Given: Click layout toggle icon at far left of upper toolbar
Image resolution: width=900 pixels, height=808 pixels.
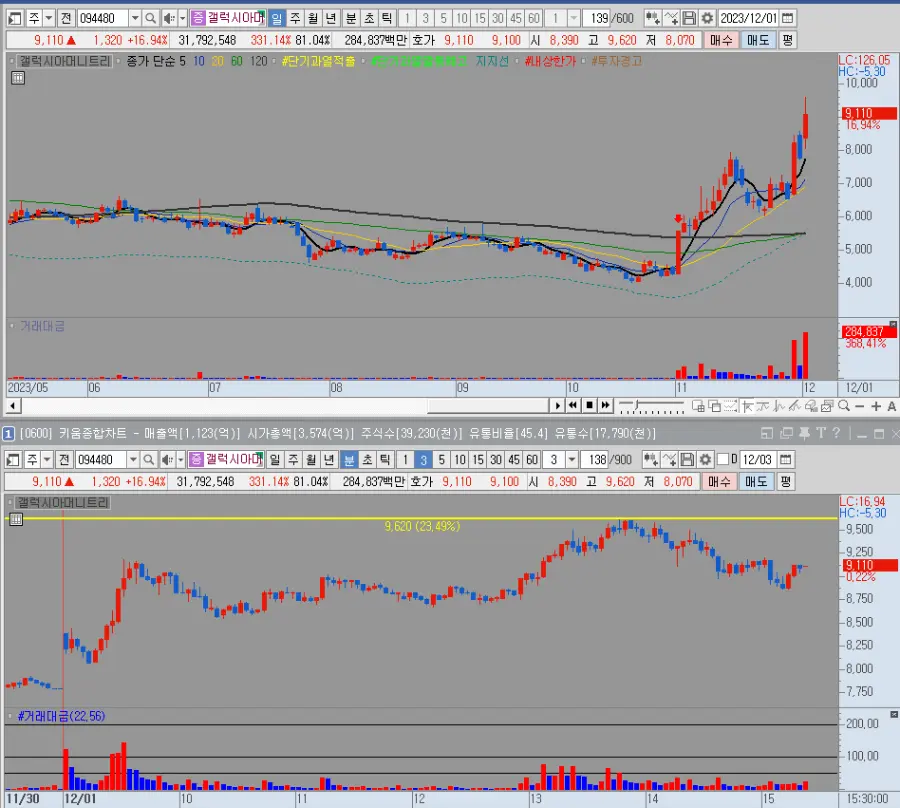Looking at the screenshot, I should (x=15, y=18).
